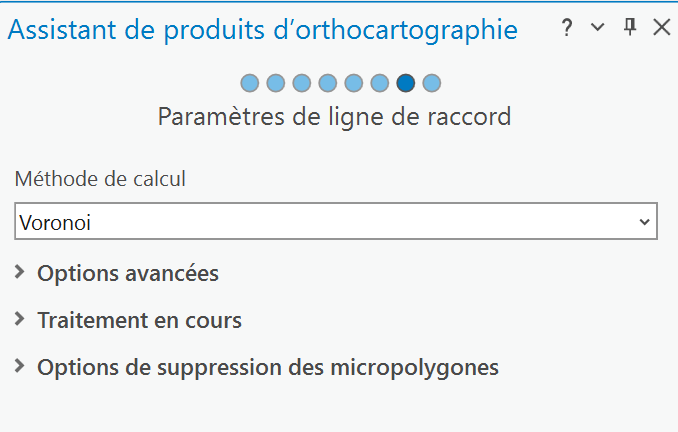Click the Méthode de calcul label
678x432 pixels.
100,180
